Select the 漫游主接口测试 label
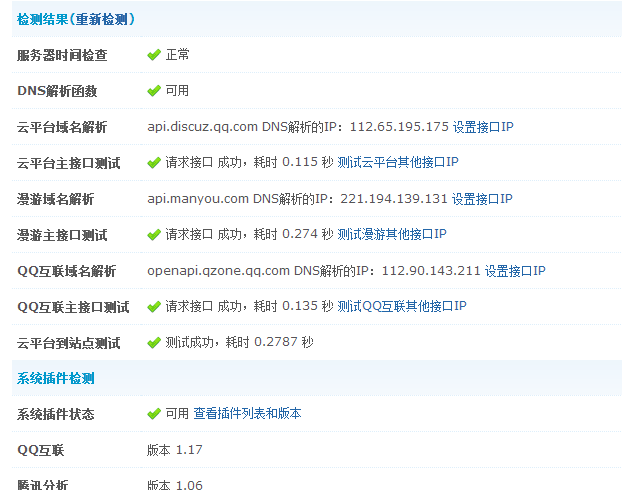The image size is (622, 490). coord(62,235)
